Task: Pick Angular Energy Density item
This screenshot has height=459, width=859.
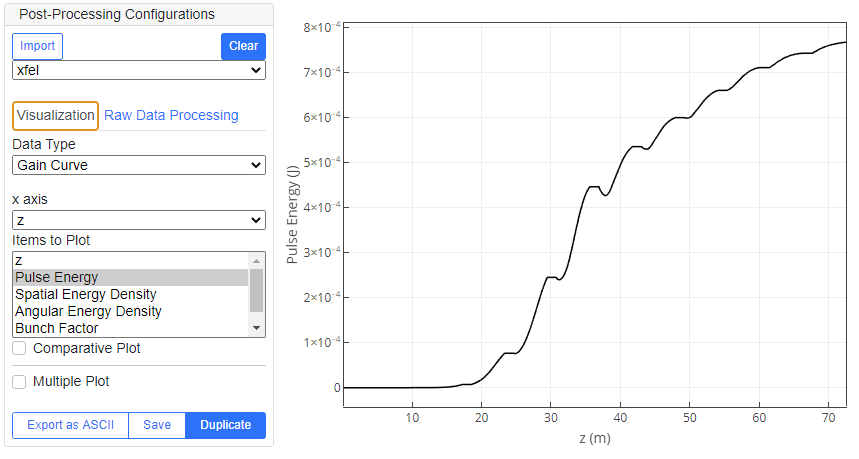Action: pyautogui.click(x=130, y=311)
